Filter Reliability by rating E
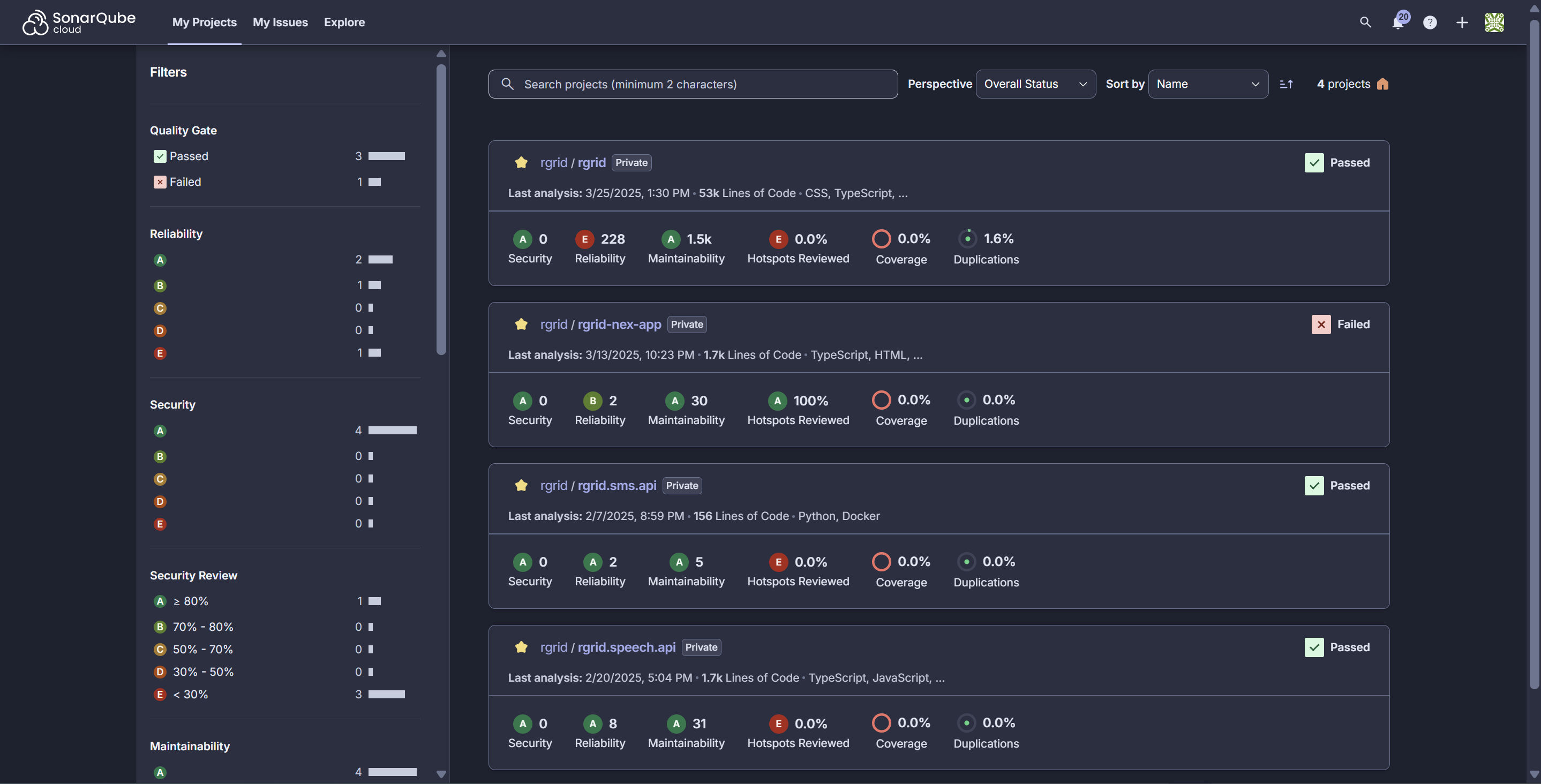The width and height of the screenshot is (1541, 784). point(285,353)
